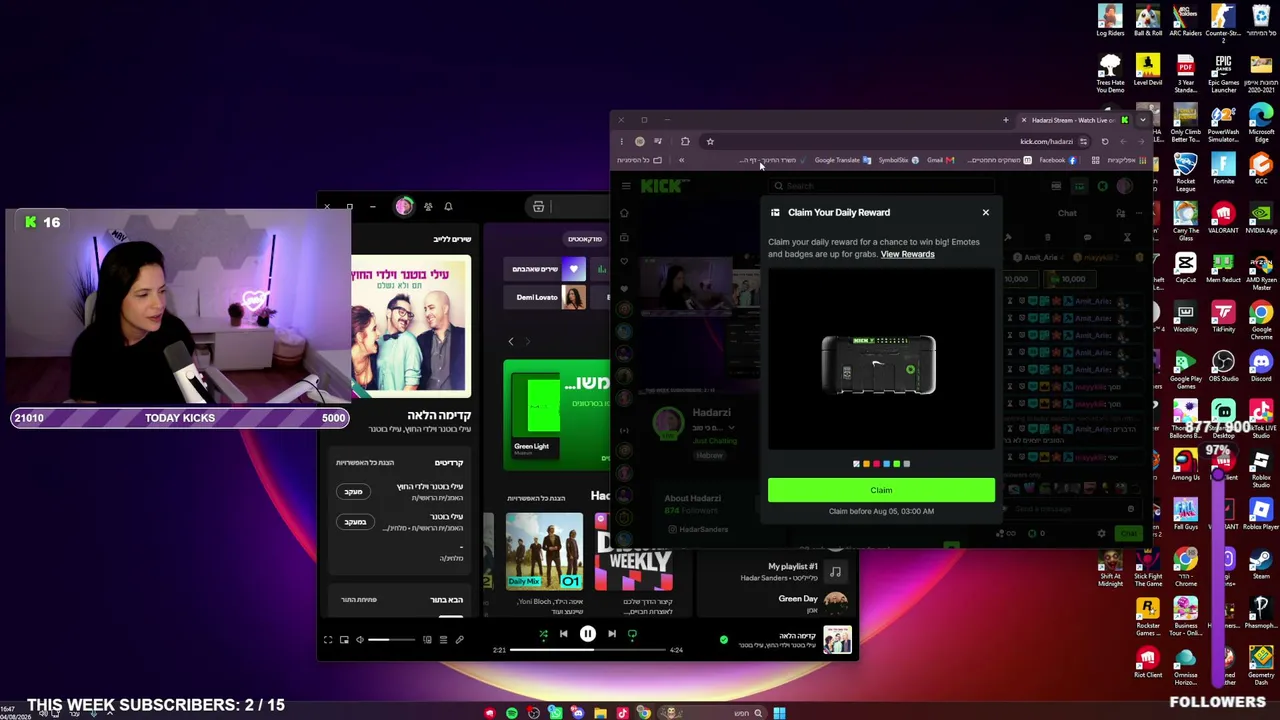1280x720 pixels.
Task: Toggle shuffle in Spotify player
Action: [x=543, y=634]
